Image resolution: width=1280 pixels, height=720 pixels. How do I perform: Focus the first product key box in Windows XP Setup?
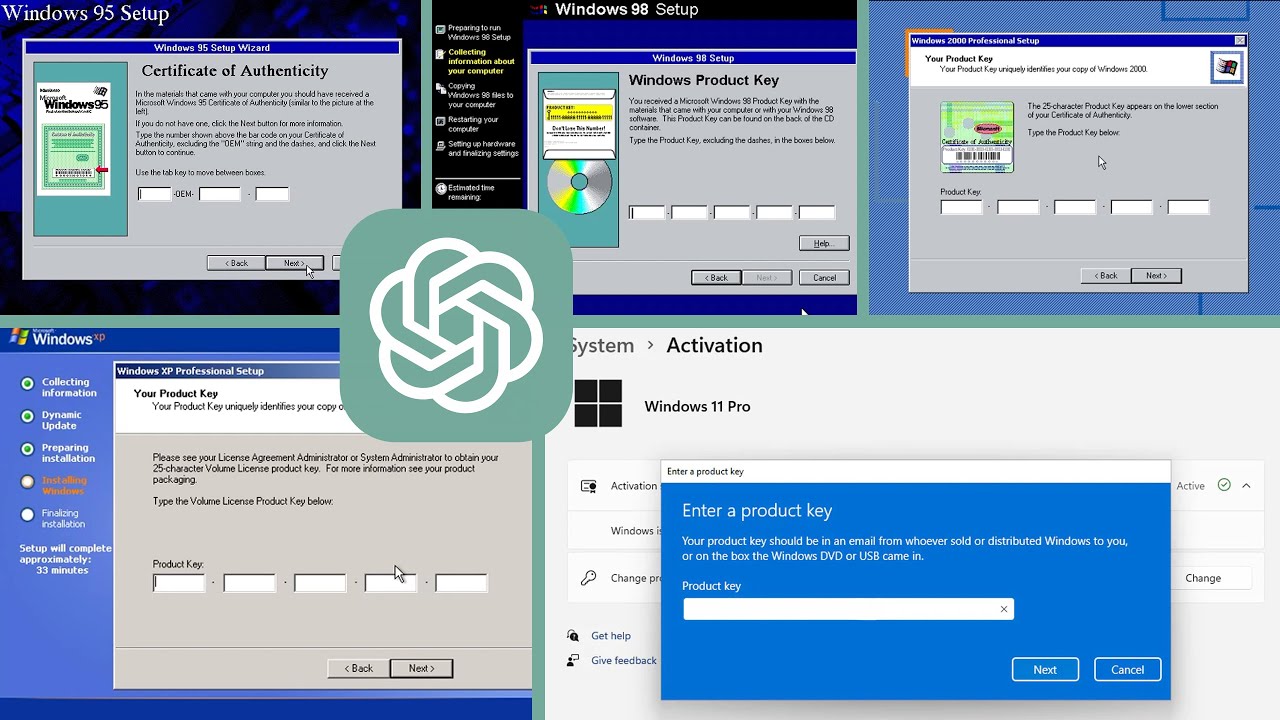[x=179, y=582]
